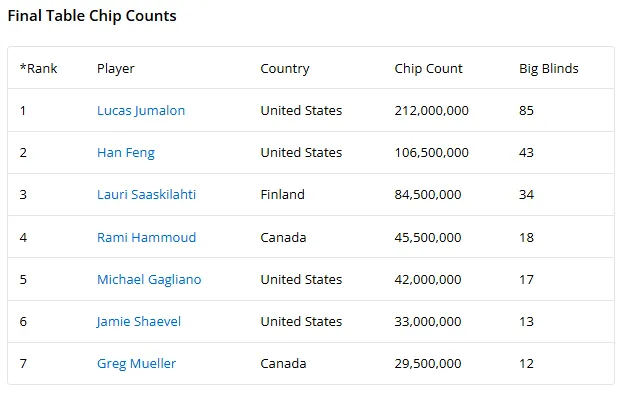The image size is (629, 408).
Task: Click Greg Mueller player link
Action: (x=136, y=363)
